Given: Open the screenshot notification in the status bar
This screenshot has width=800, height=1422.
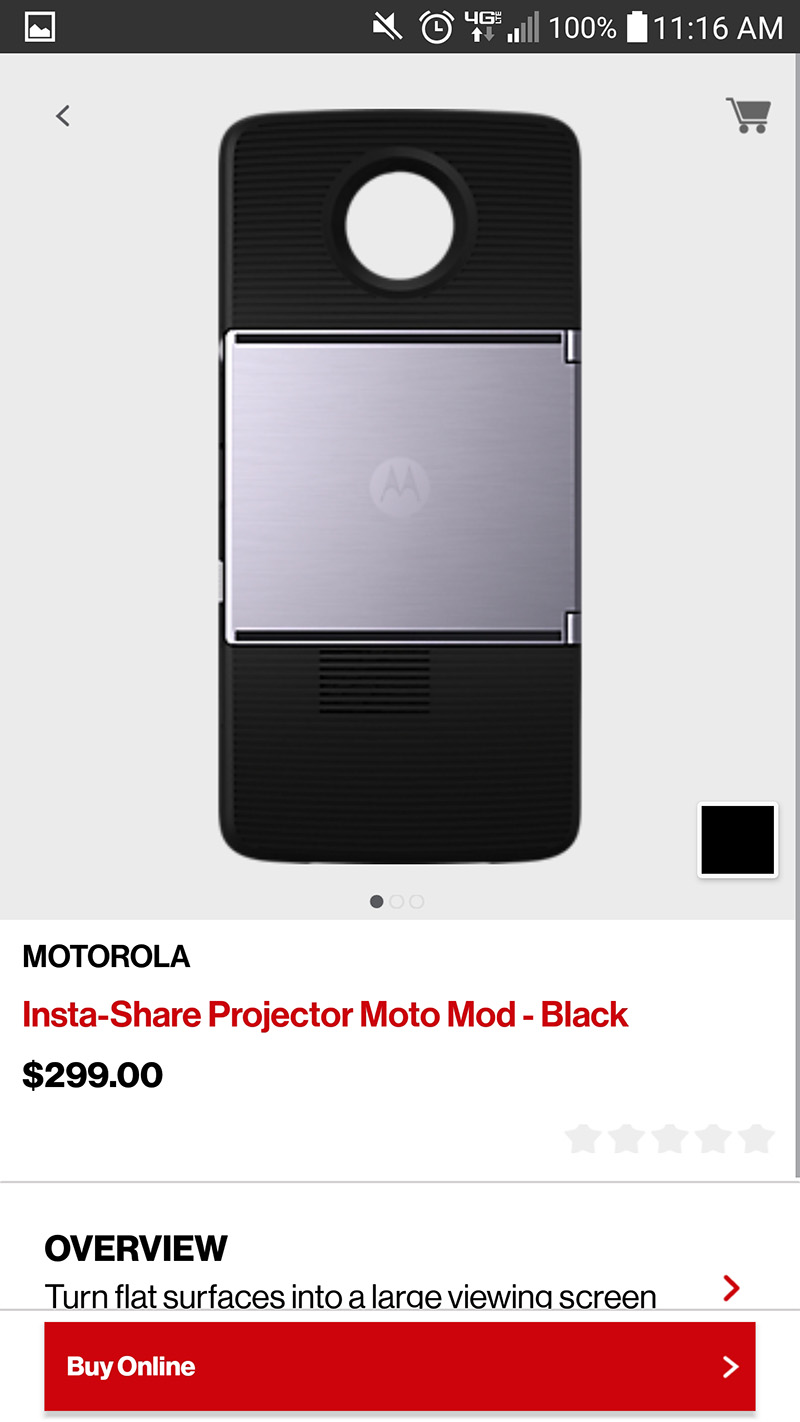Looking at the screenshot, I should tap(38, 26).
